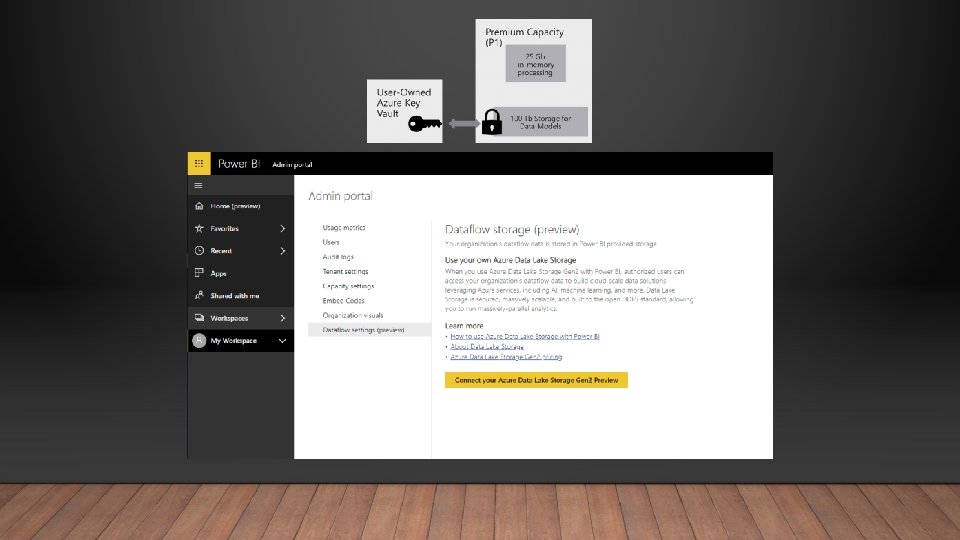This screenshot has width=960, height=540.
Task: Click the Recent clock icon
Action: pos(199,250)
